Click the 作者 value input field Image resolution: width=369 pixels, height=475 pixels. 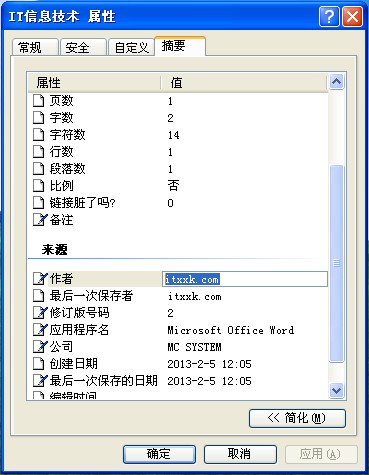(245, 279)
